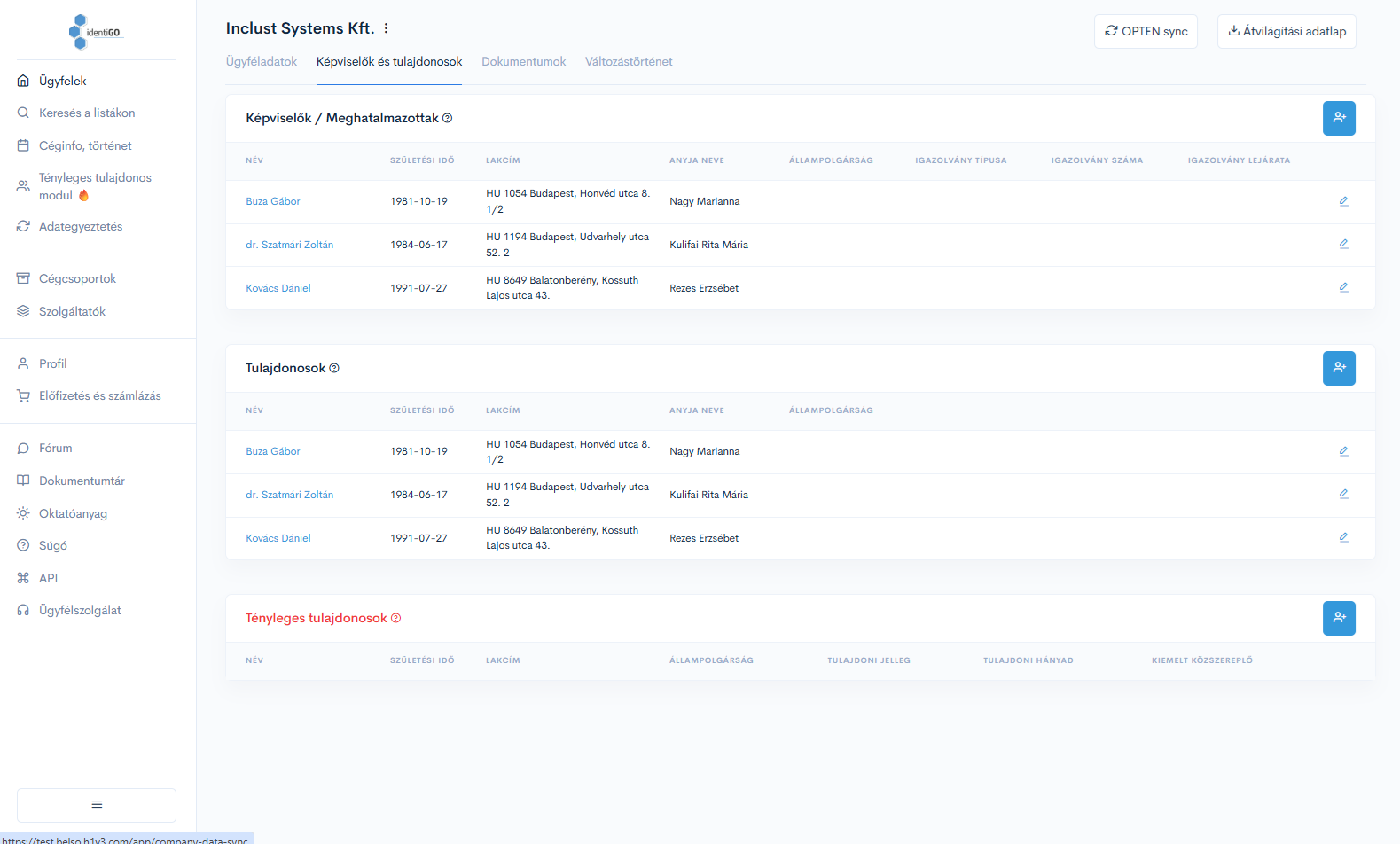Click help icon next to Képviselők / Meghatalmazottak
Viewport: 1400px width, 844px height.
448,118
